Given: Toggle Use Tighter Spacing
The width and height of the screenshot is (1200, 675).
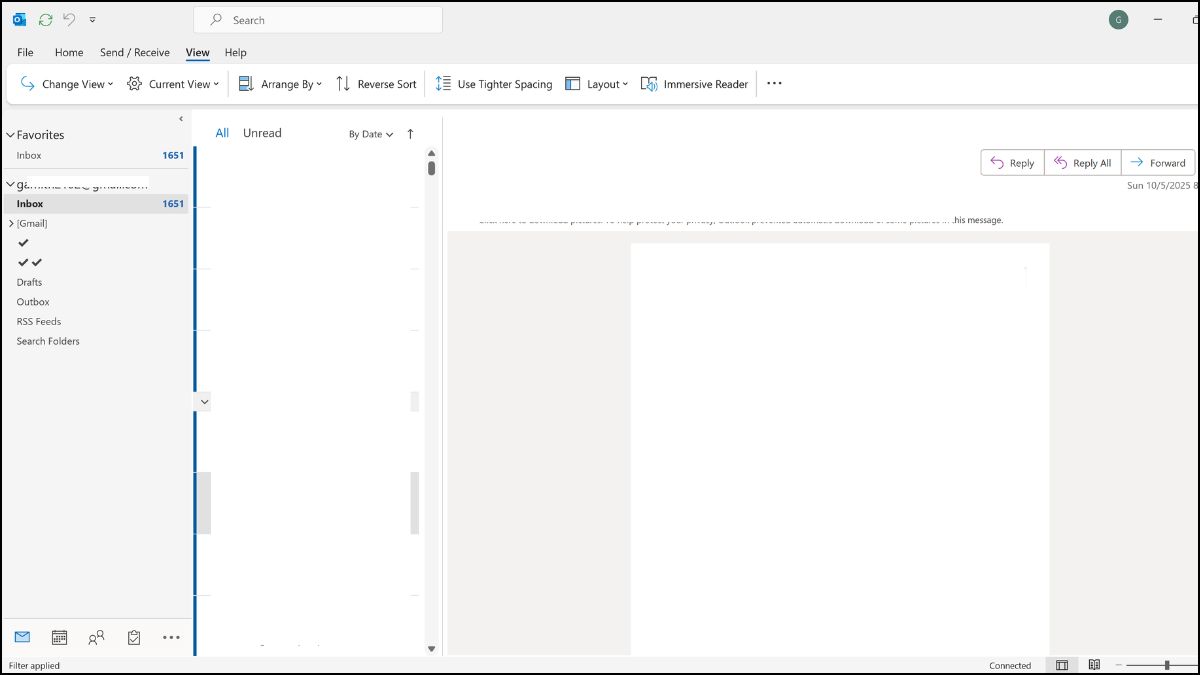Looking at the screenshot, I should (x=494, y=84).
